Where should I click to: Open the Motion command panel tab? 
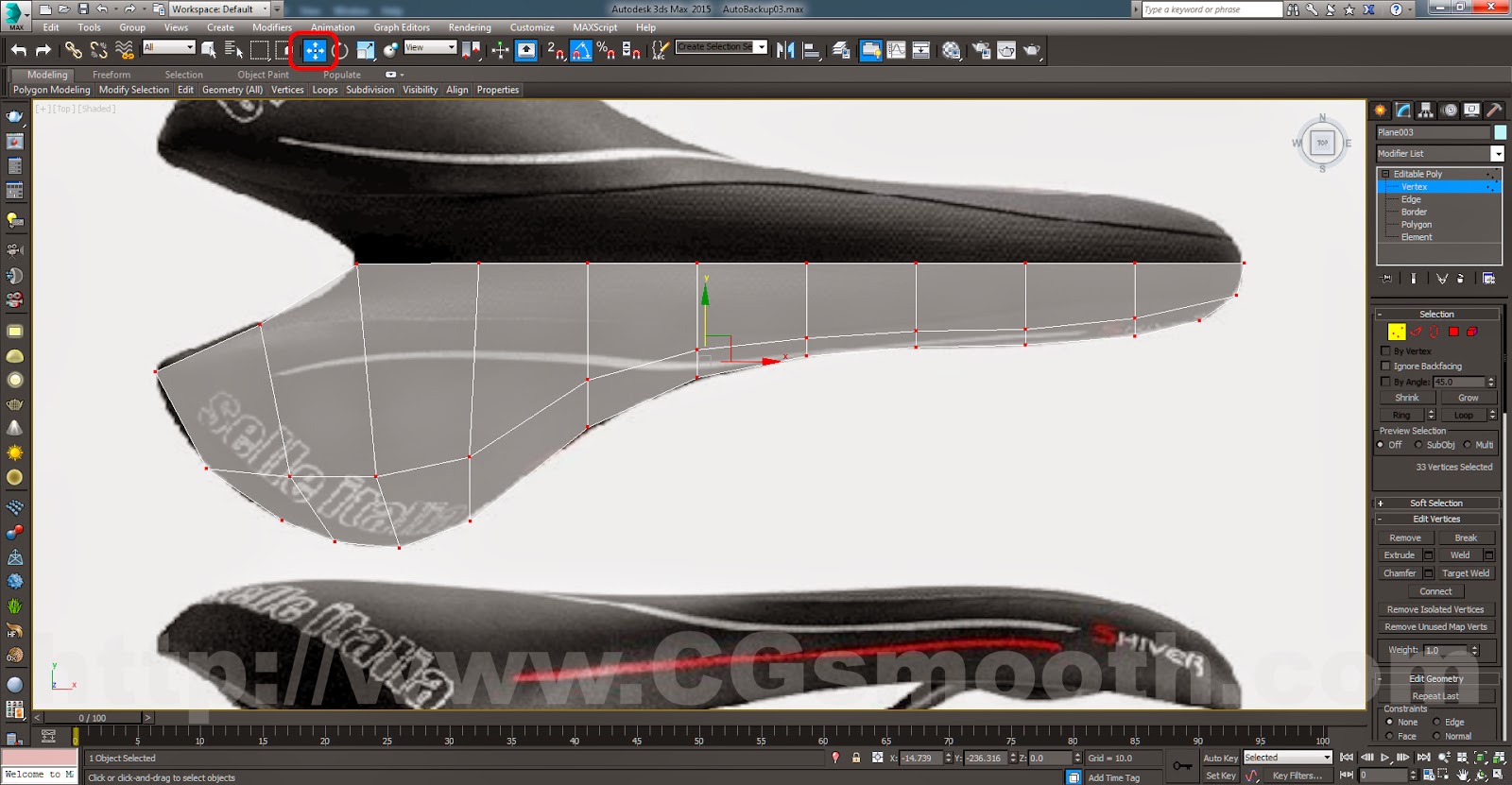[x=1450, y=111]
